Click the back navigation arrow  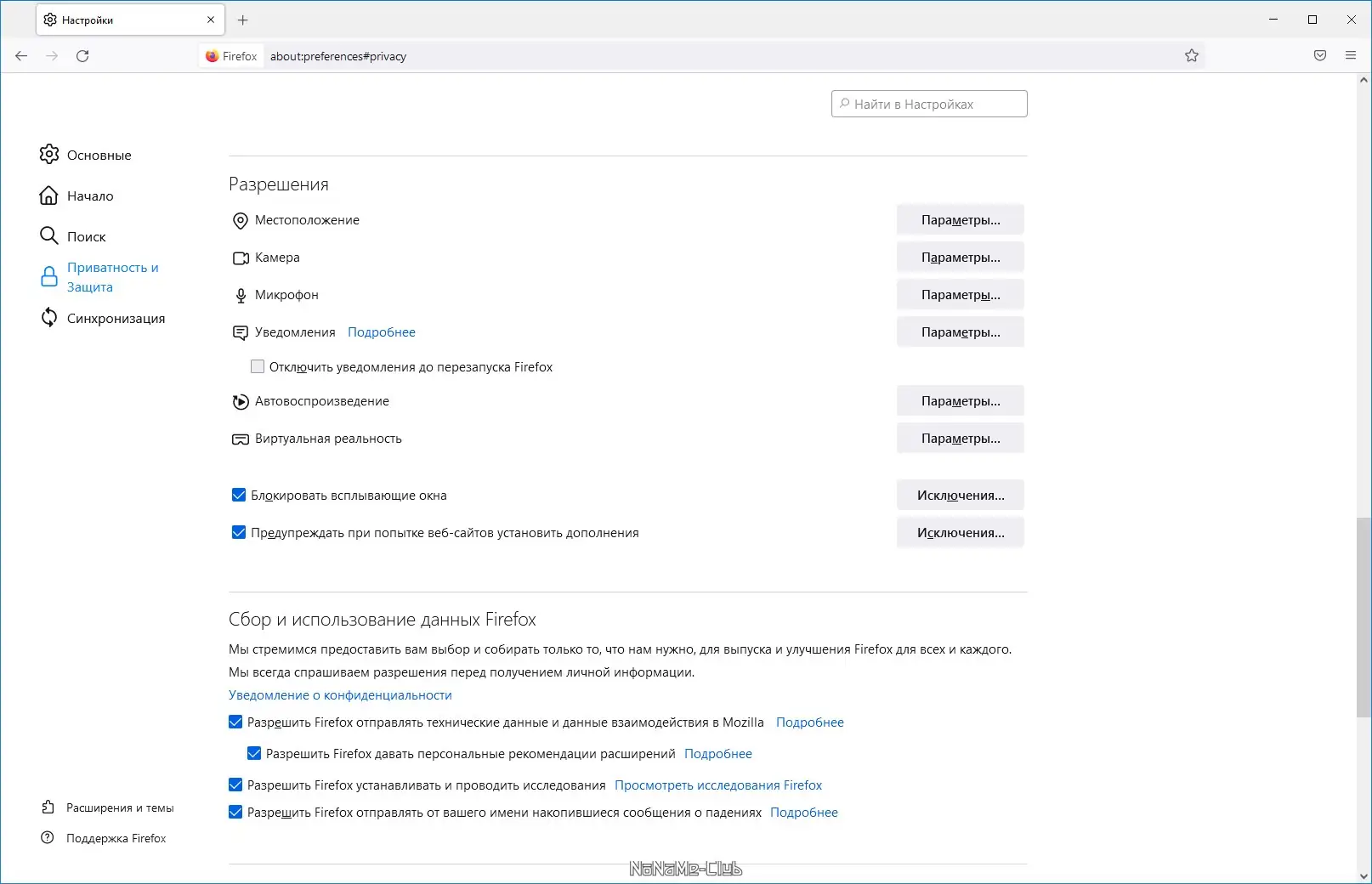coord(21,56)
